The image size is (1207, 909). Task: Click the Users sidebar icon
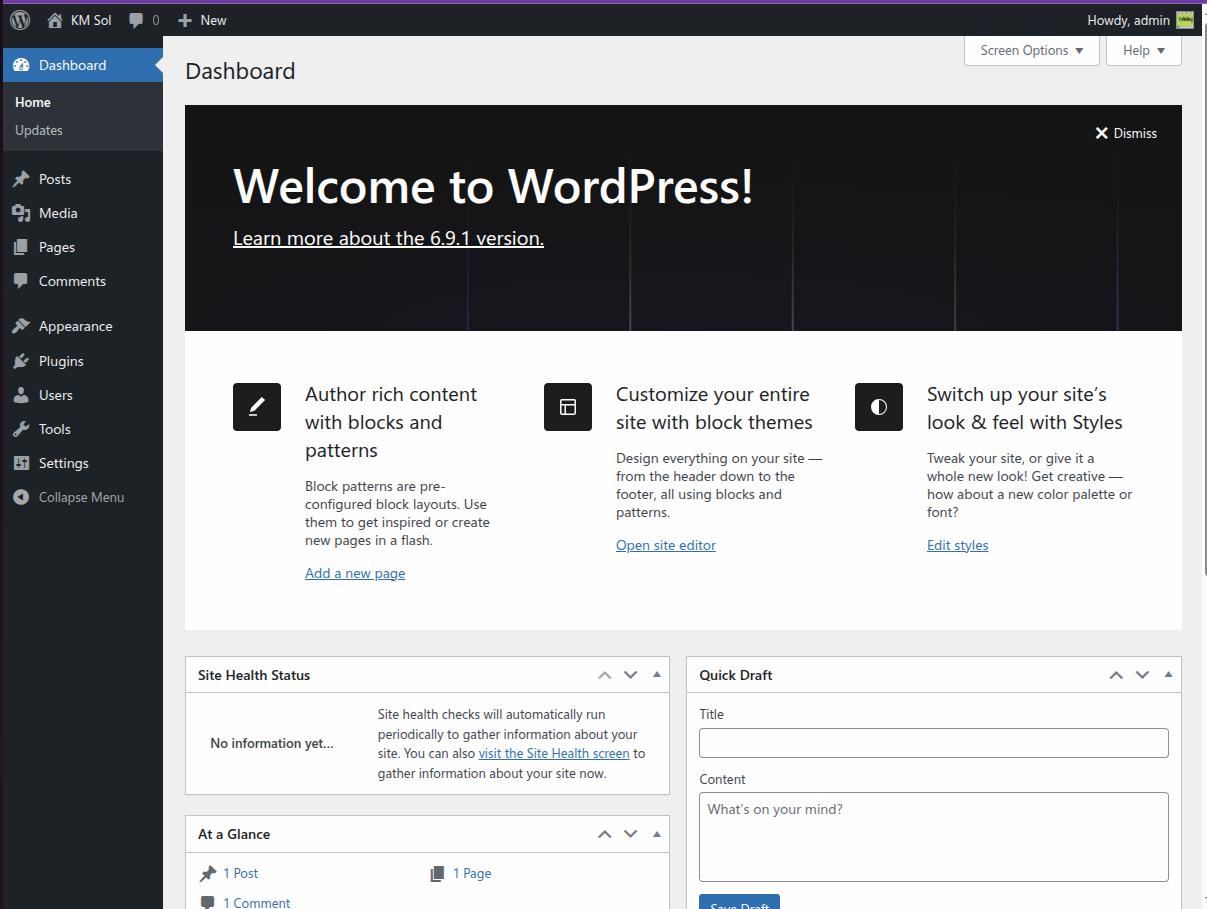pyautogui.click(x=20, y=394)
